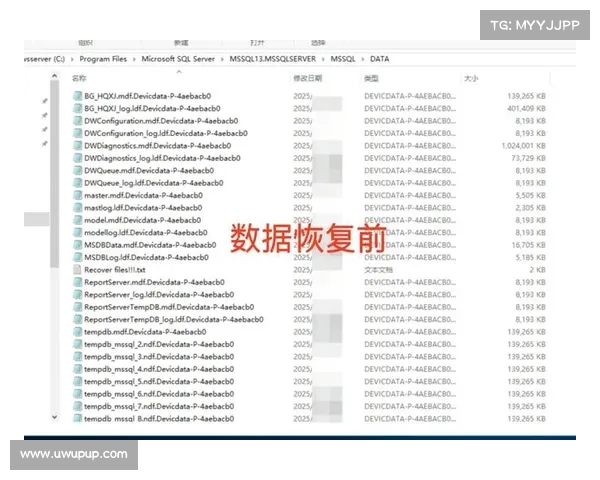Click DATA breadcrumb in address bar
This screenshot has width=600, height=480.
pyautogui.click(x=380, y=59)
